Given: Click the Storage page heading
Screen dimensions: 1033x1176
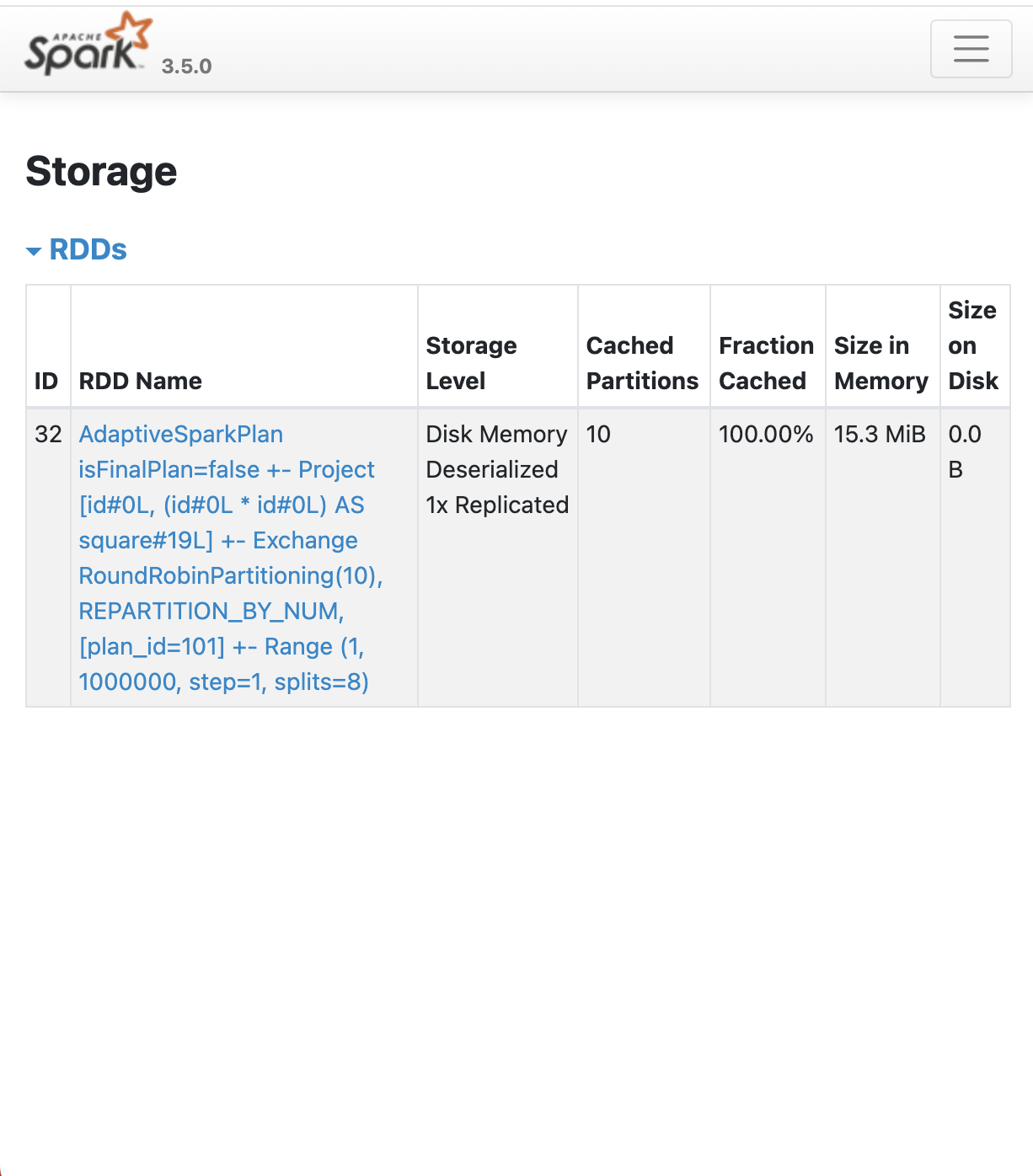Looking at the screenshot, I should 101,172.
